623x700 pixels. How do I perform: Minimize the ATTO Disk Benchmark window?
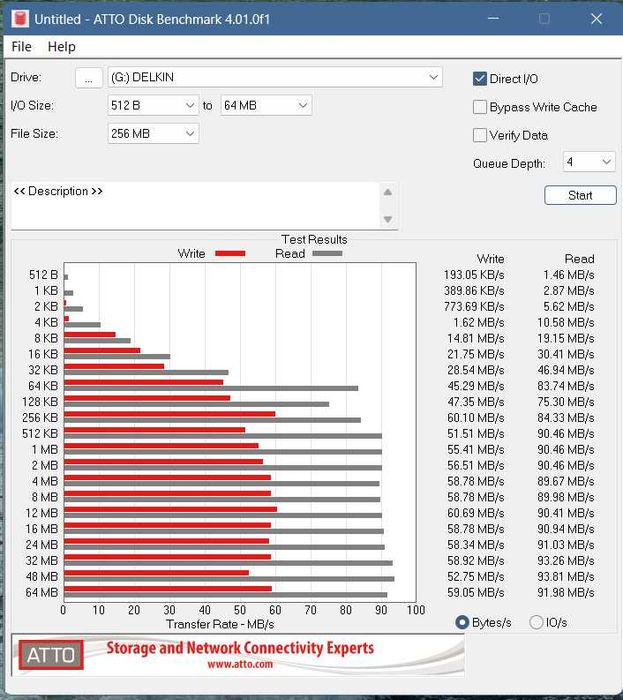pyautogui.click(x=493, y=19)
